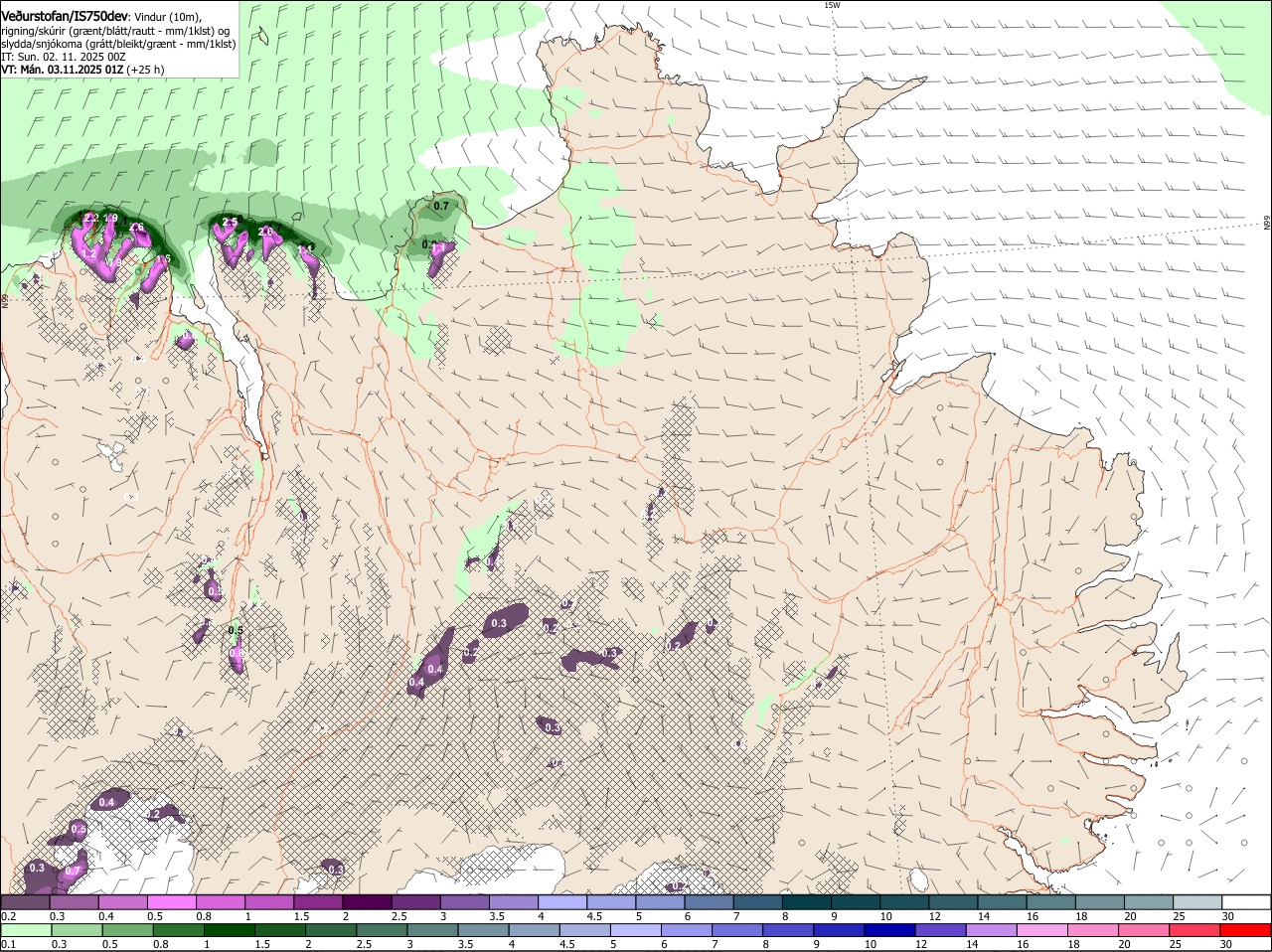Click the 10 label in the upper legend
Screen dimensions: 1272x952
point(885,915)
